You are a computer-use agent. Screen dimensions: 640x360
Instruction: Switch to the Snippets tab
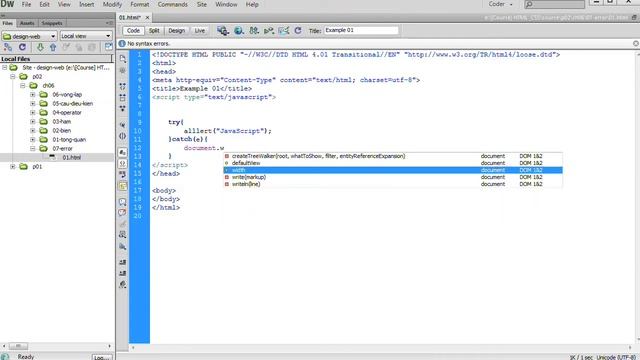[x=52, y=23]
